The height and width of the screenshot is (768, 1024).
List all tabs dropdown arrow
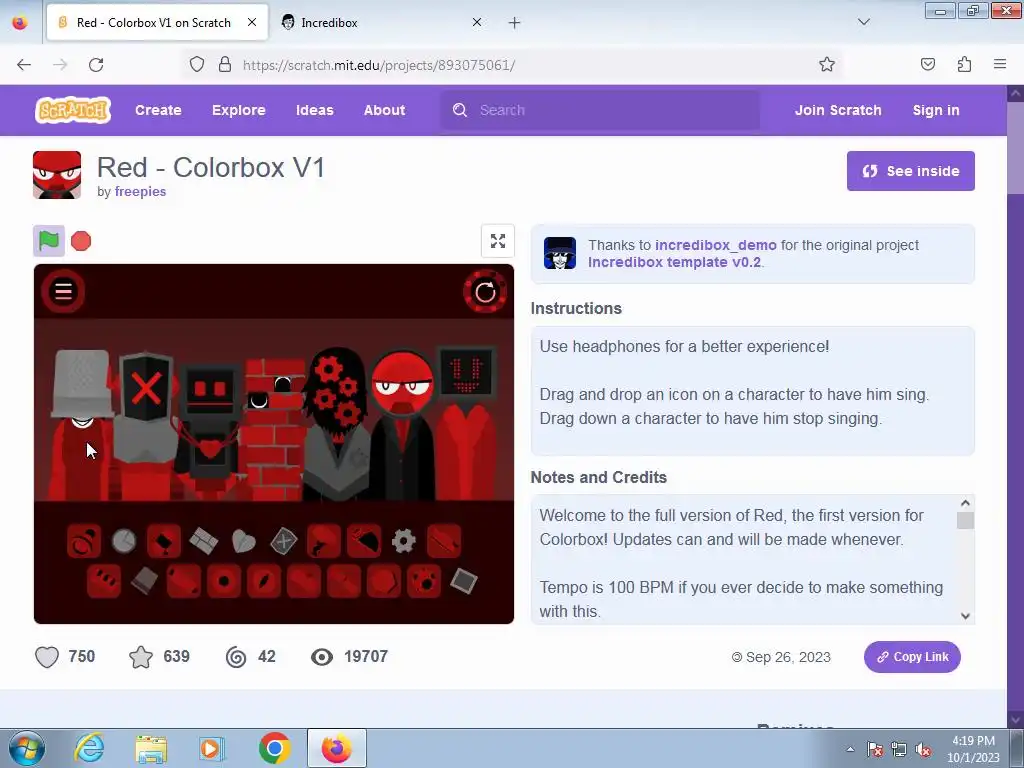(x=863, y=22)
